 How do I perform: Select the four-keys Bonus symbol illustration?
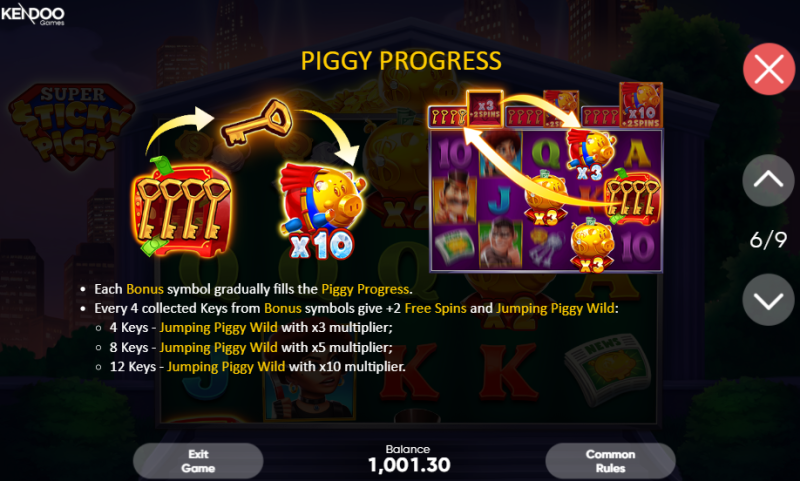point(181,209)
